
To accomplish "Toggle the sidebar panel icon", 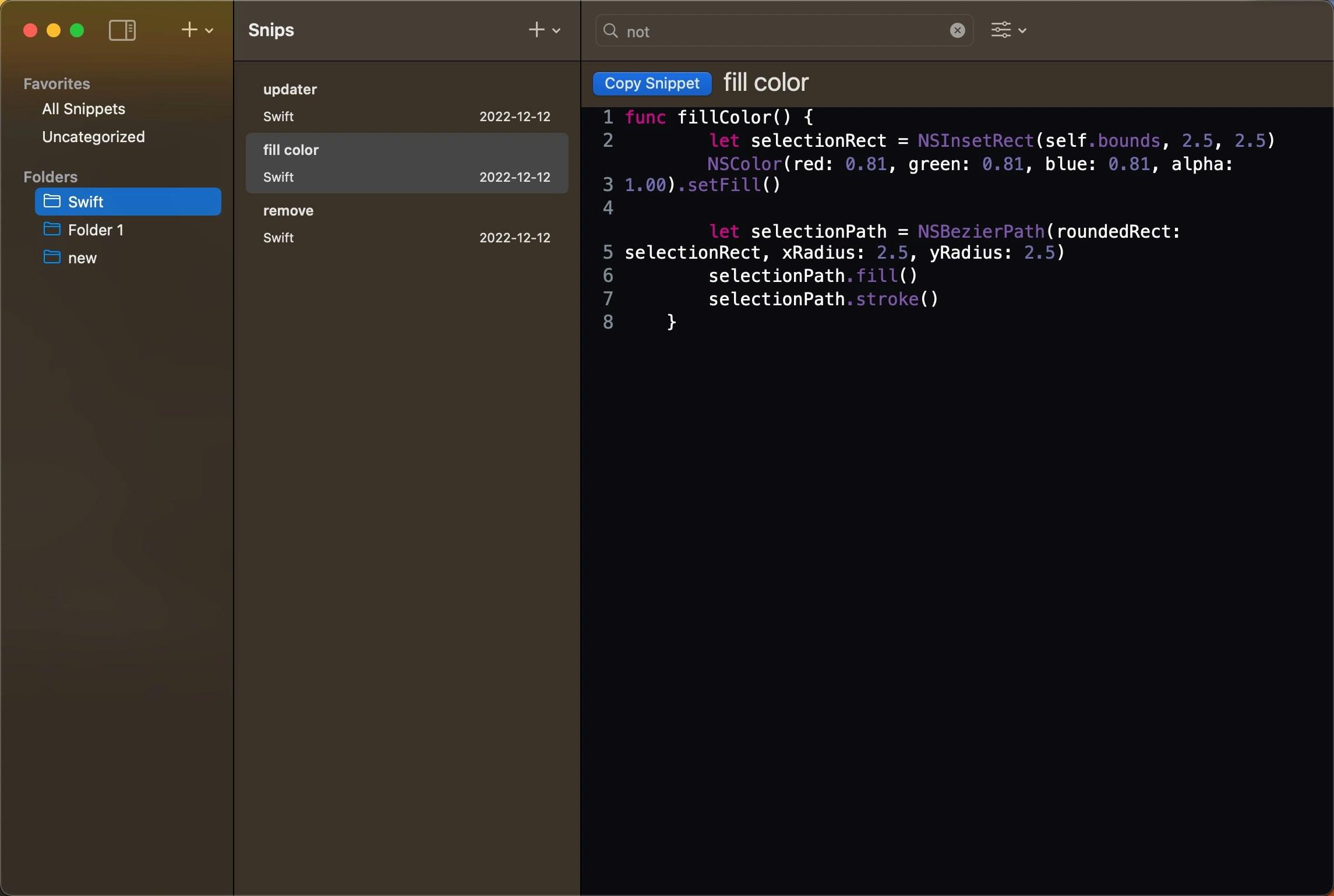I will (122, 30).
